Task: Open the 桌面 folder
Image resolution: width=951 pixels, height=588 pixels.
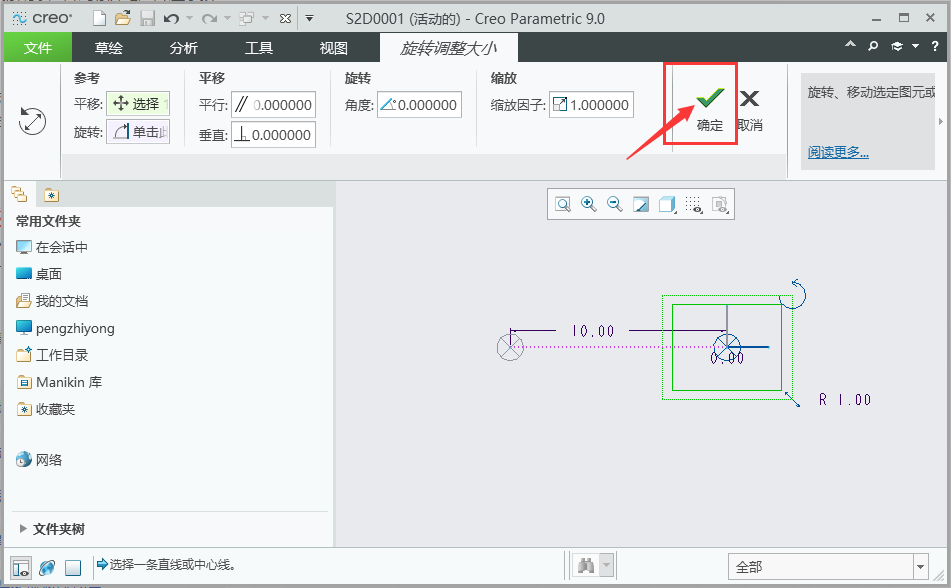Action: click(39, 274)
